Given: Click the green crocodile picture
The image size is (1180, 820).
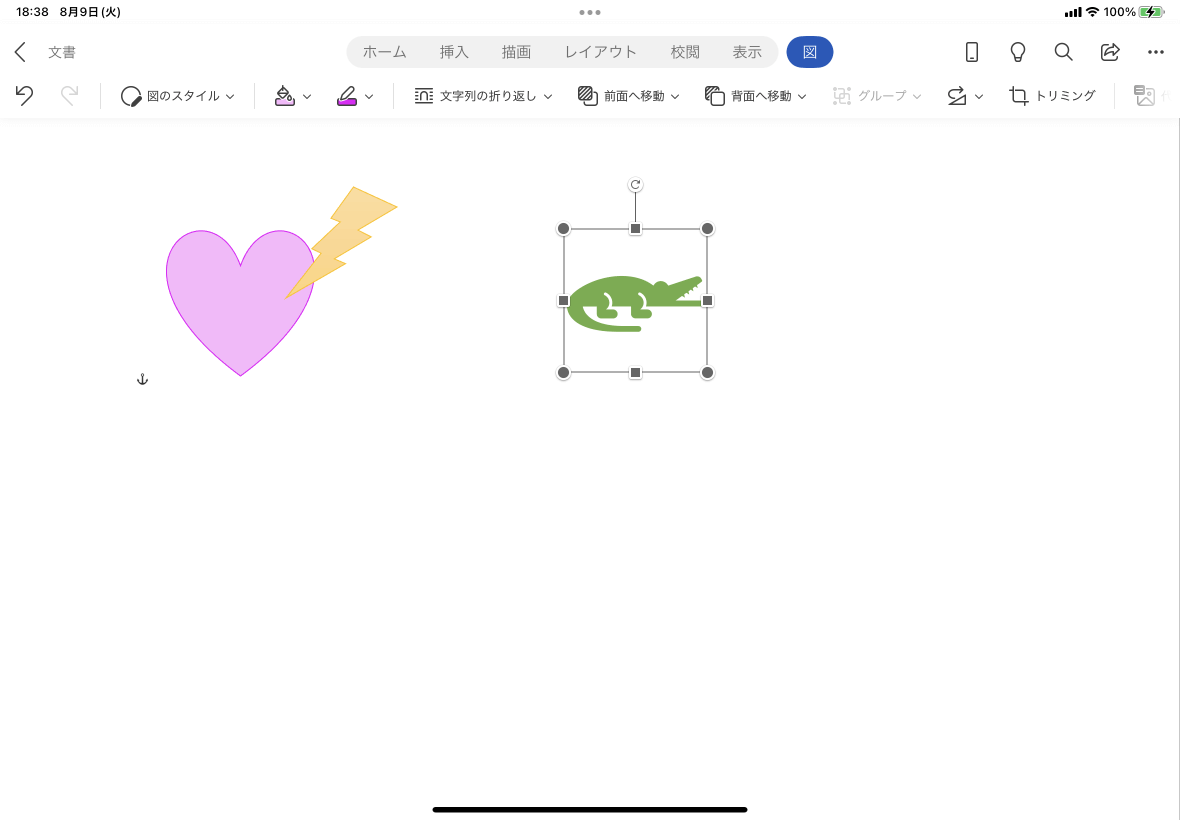Looking at the screenshot, I should point(634,302).
